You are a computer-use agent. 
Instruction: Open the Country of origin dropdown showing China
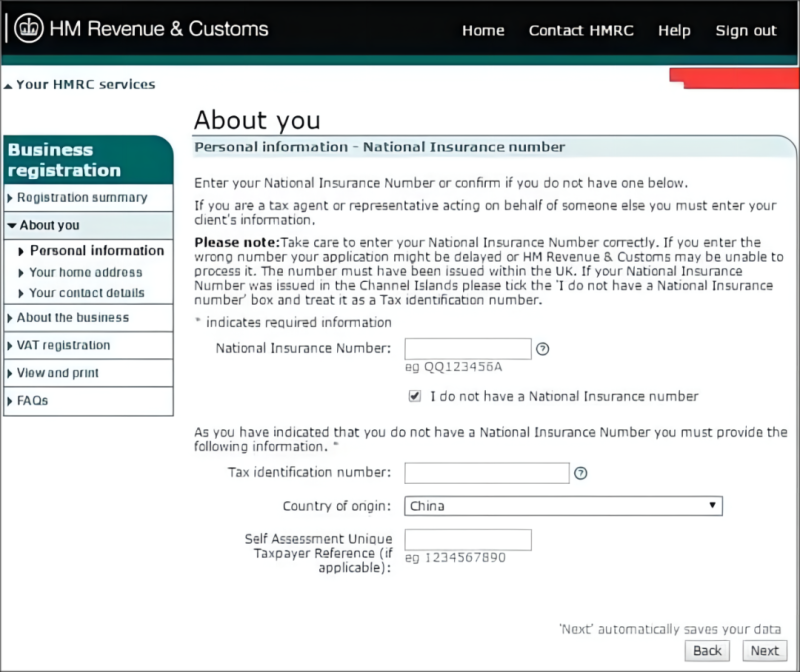[563, 506]
